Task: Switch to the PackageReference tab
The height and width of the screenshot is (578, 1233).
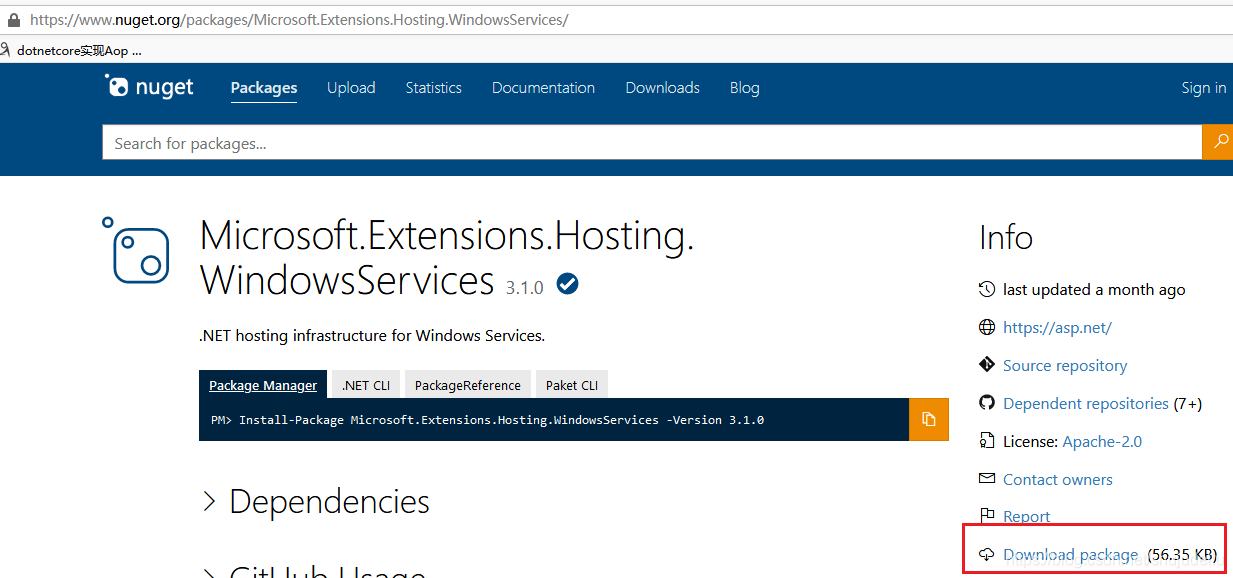Action: (x=468, y=385)
